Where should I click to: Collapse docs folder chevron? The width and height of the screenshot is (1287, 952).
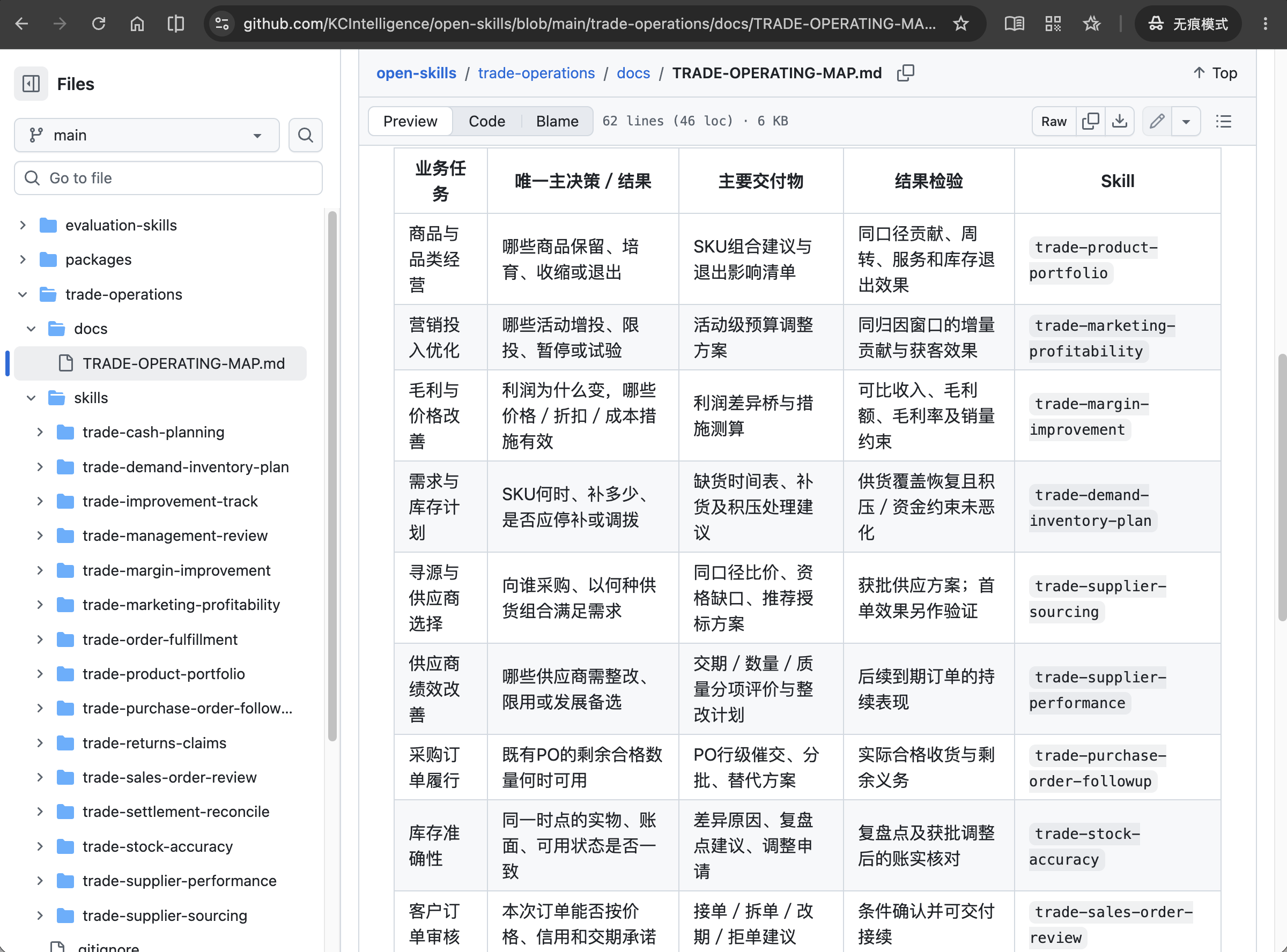(31, 329)
